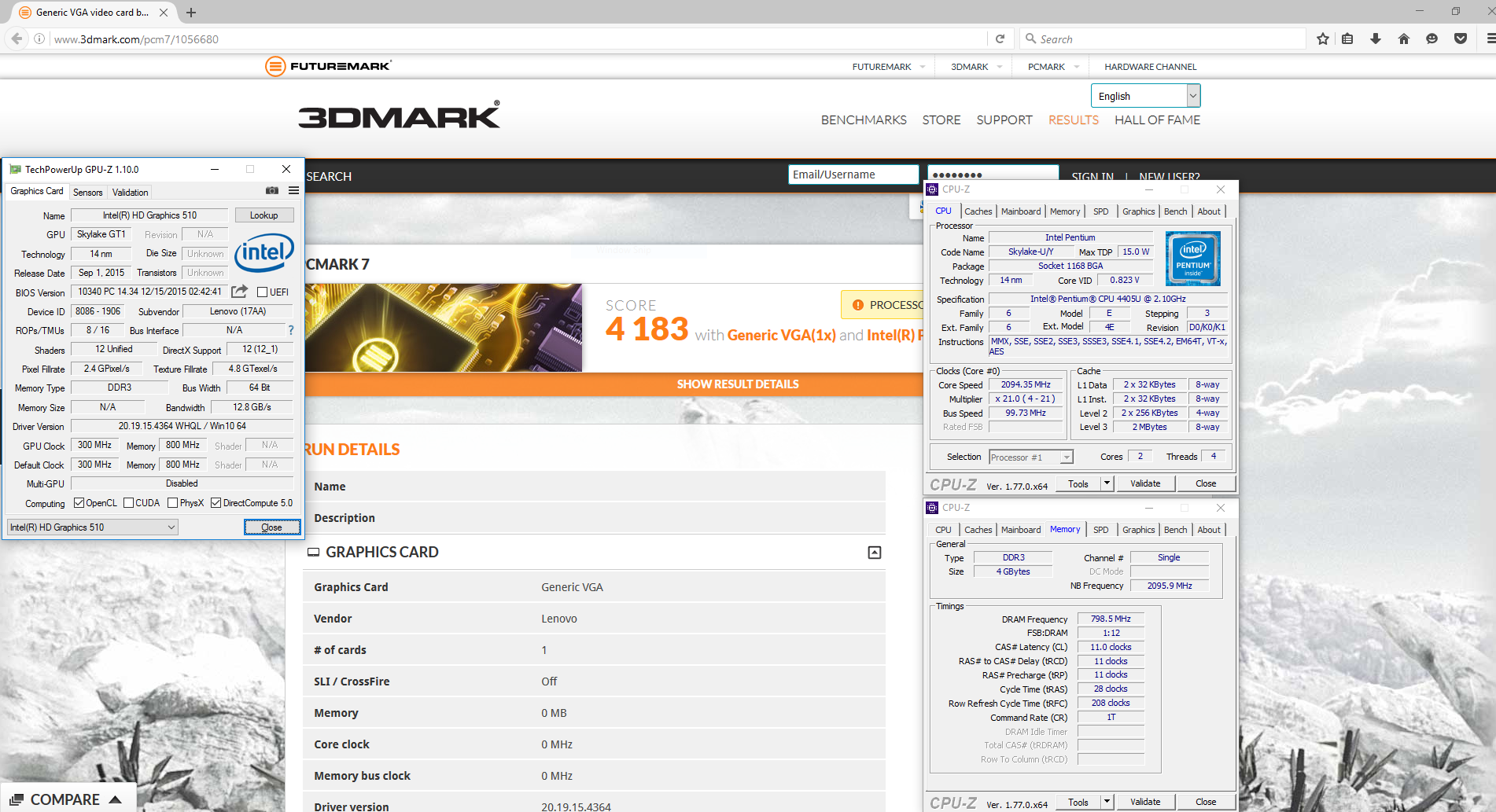This screenshot has width=1496, height=812.
Task: Open the Firefox hamburger menu
Action: (1490, 39)
